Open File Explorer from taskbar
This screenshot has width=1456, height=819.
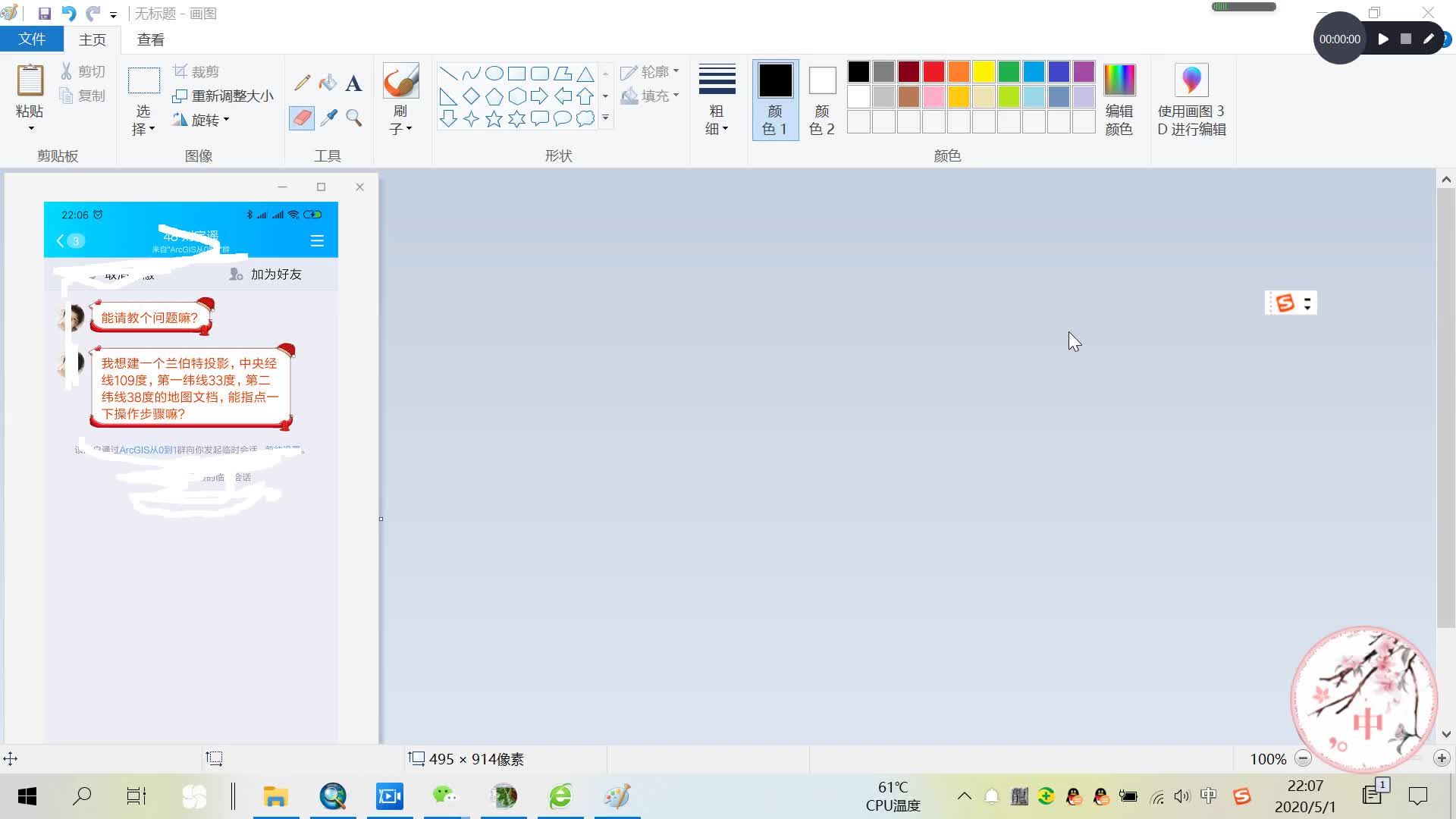point(275,796)
